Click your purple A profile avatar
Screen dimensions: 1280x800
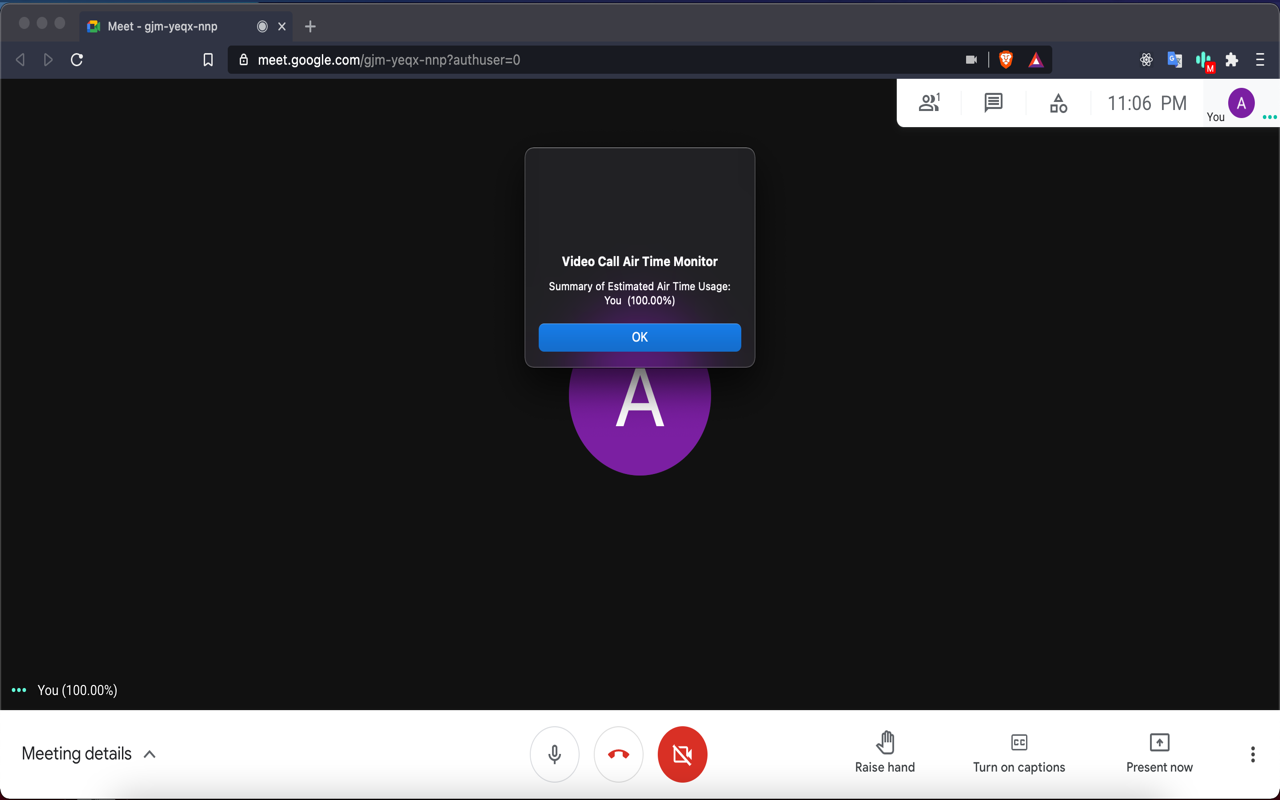1240,102
